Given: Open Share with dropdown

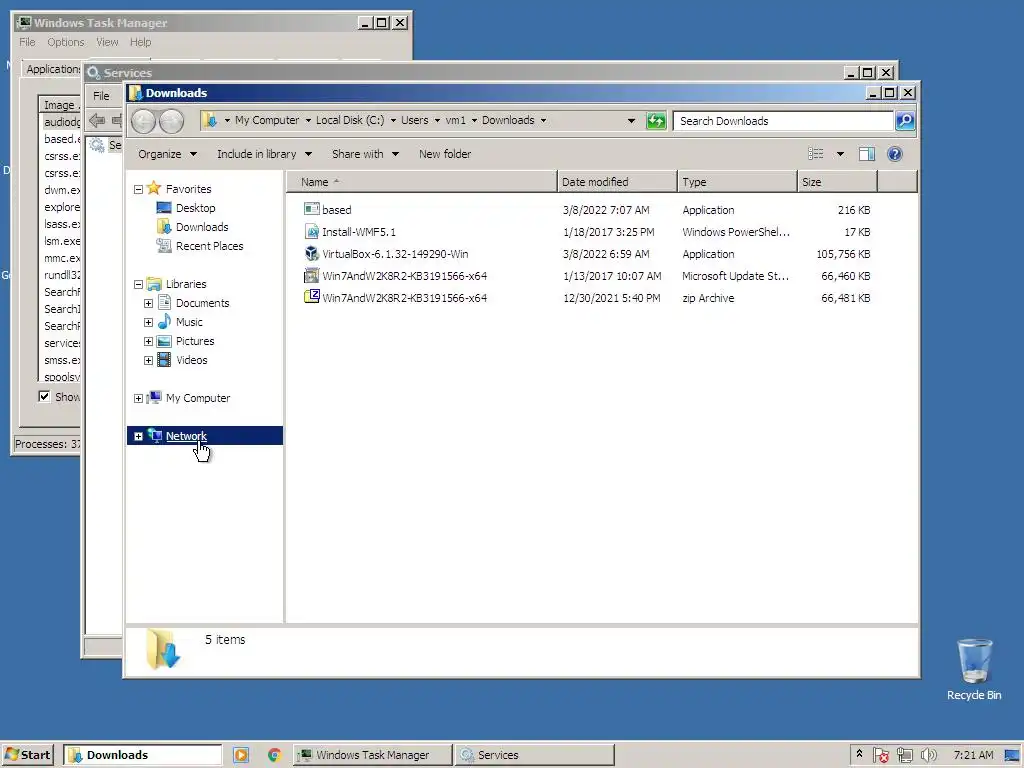Looking at the screenshot, I should 365,154.
